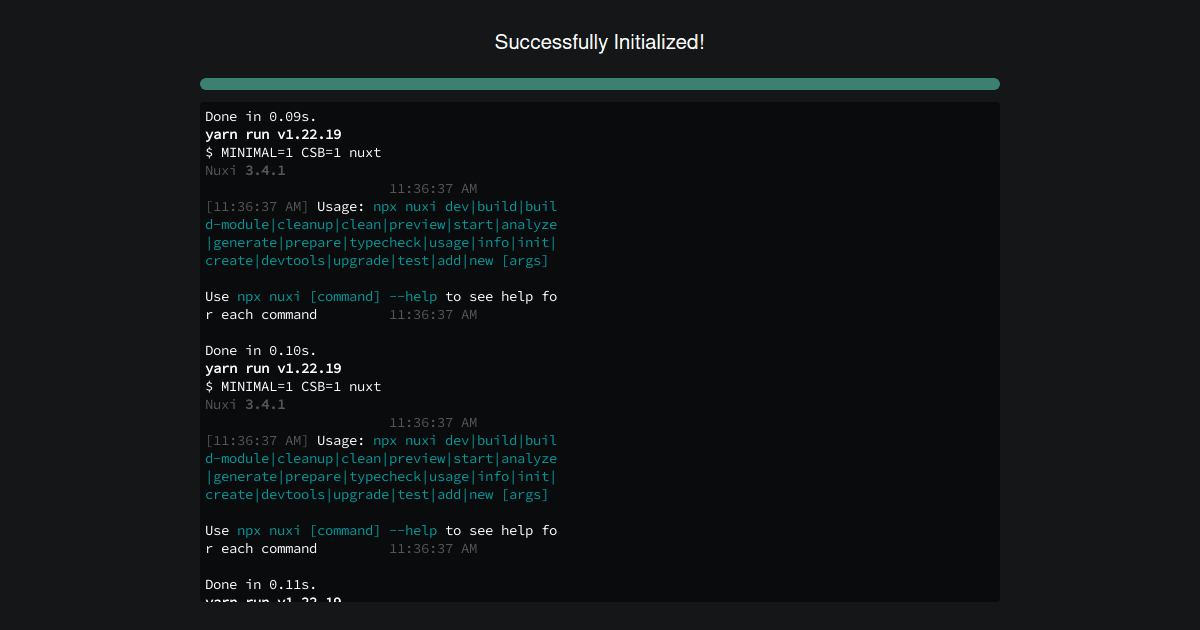Screen dimensions: 1200x630
Task: Select the 'yarn run v1.22.19' bold line
Action: tap(273, 134)
